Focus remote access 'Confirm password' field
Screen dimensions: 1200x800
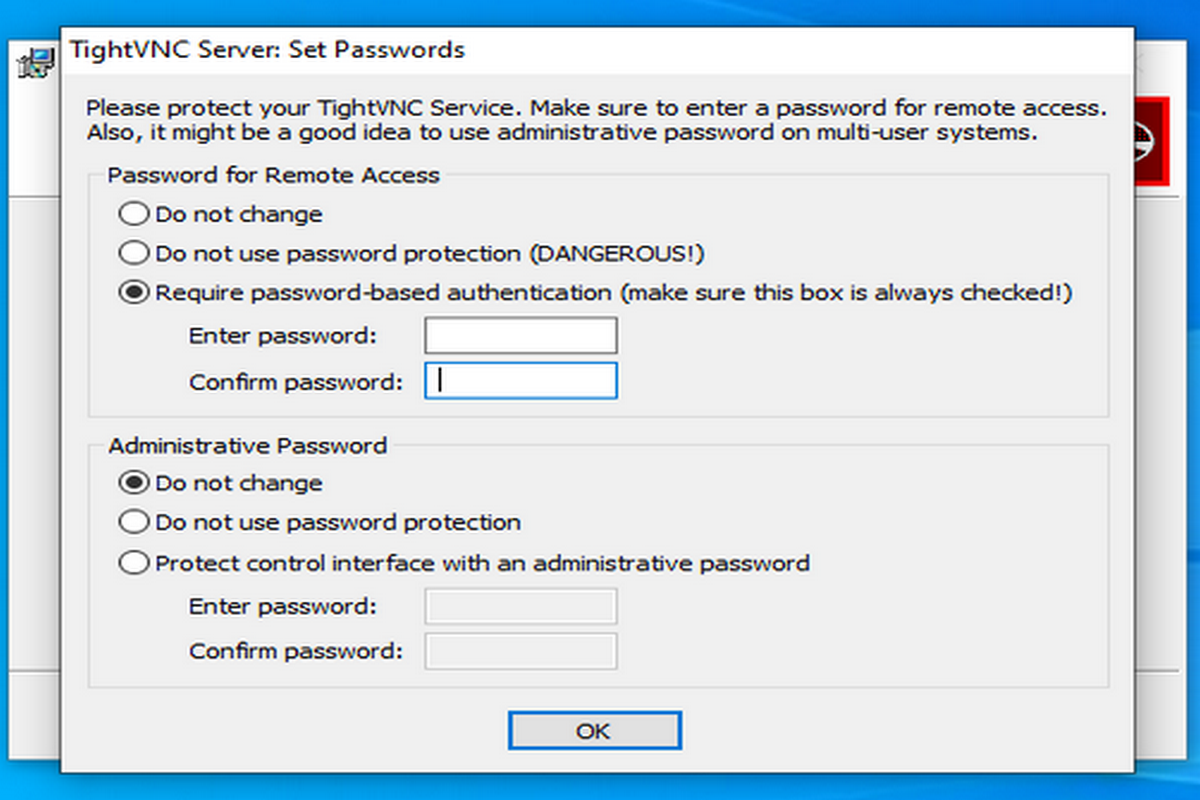(x=520, y=380)
